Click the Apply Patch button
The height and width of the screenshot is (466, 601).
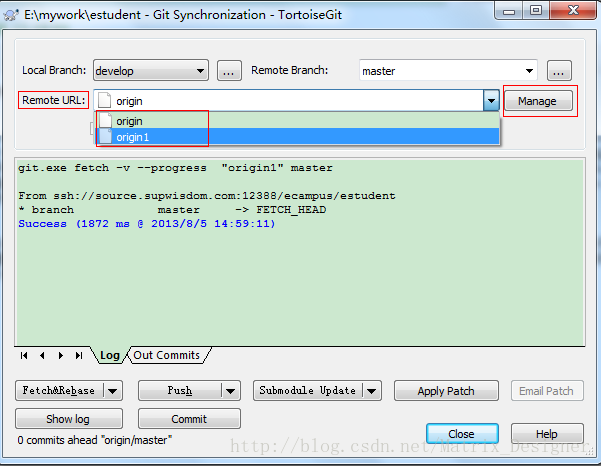446,391
